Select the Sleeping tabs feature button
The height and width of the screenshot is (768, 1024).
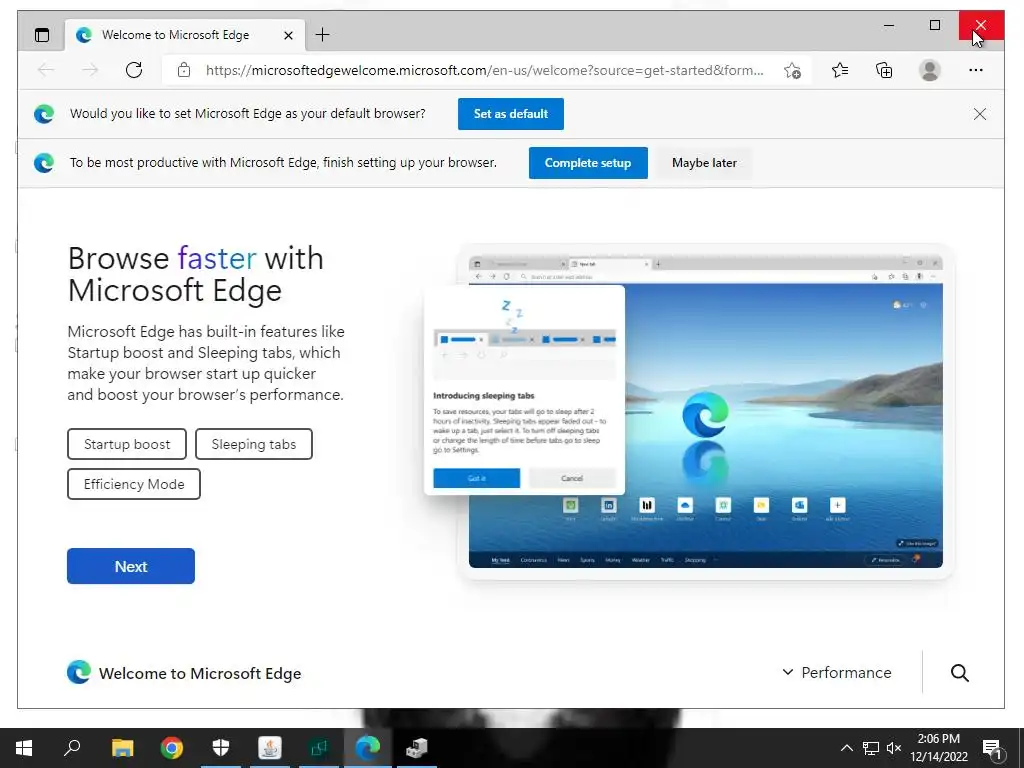pos(253,444)
